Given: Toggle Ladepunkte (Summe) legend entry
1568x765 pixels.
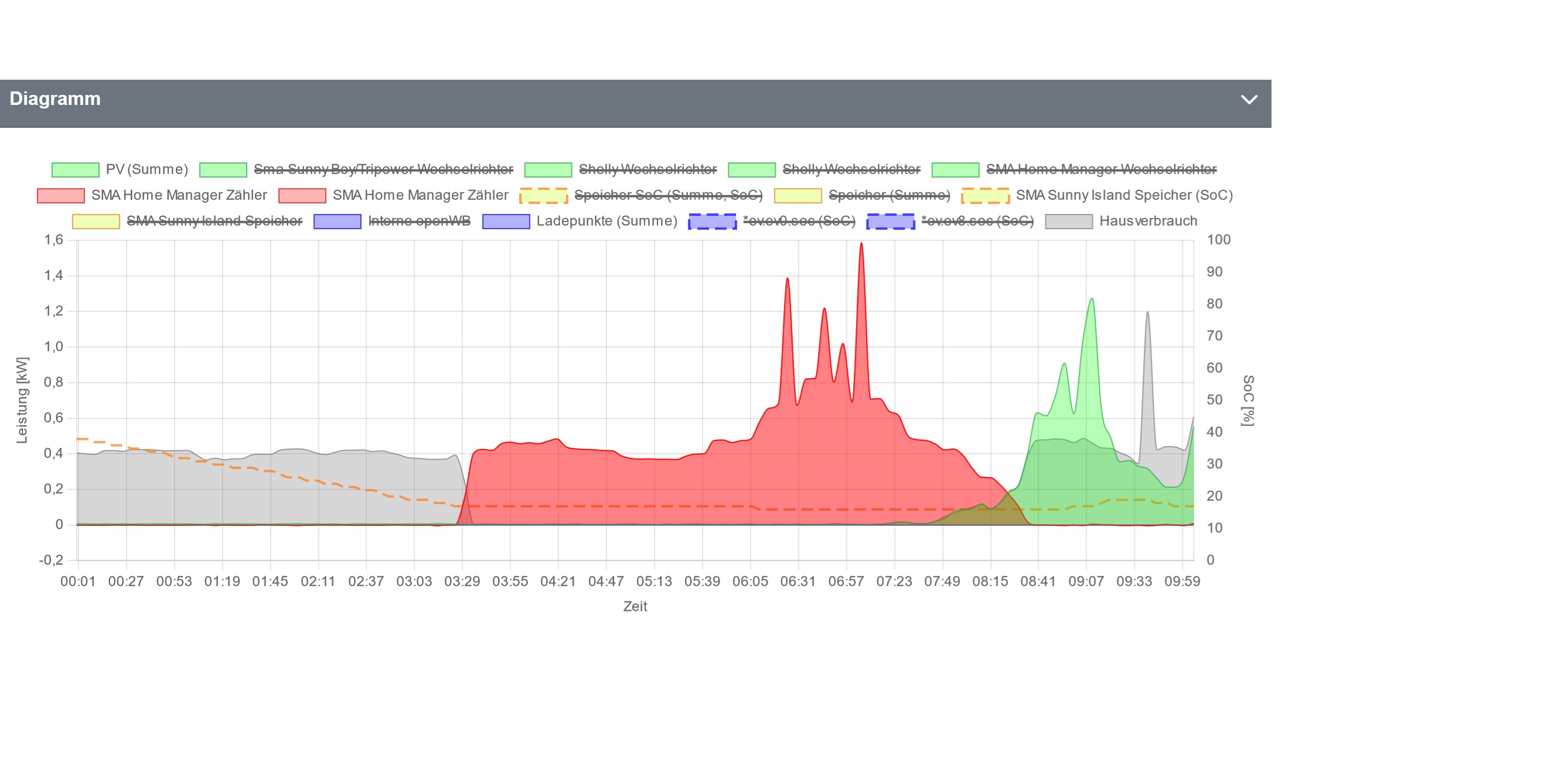Looking at the screenshot, I should [x=606, y=221].
